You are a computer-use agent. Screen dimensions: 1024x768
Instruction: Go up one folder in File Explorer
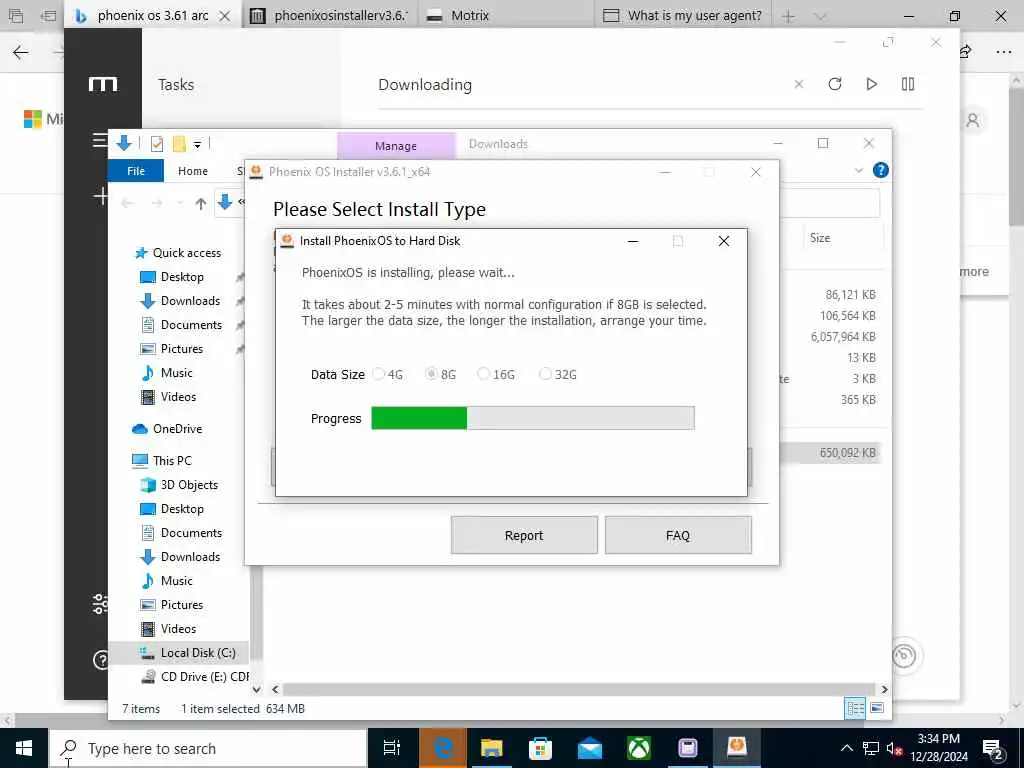[x=200, y=203]
